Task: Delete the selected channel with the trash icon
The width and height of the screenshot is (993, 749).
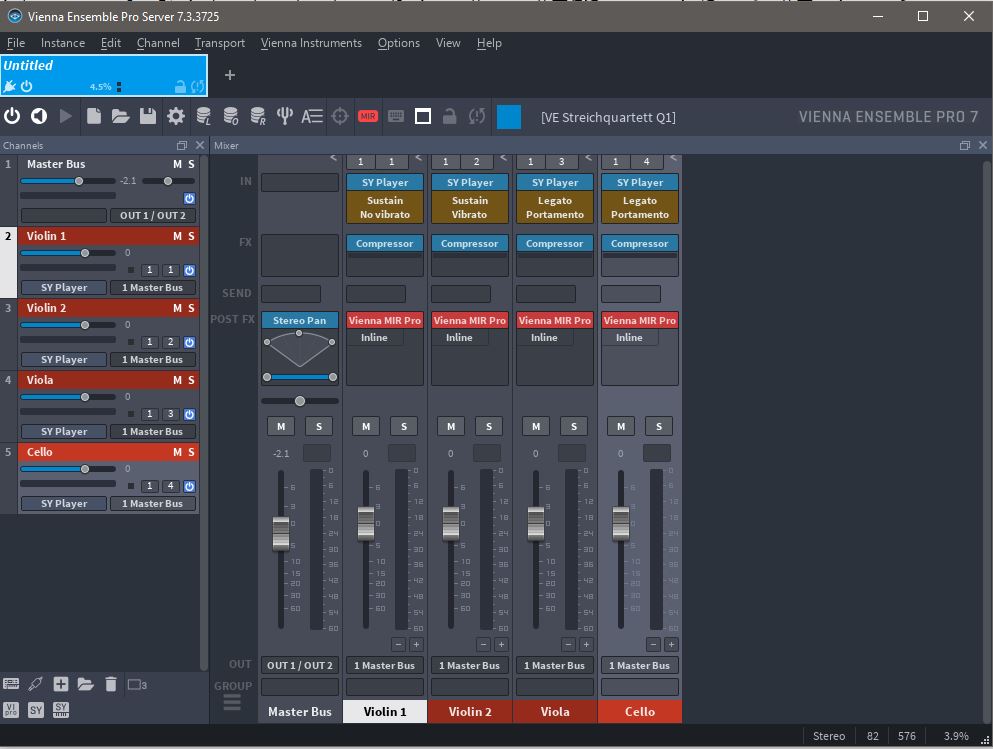Action: (x=111, y=684)
